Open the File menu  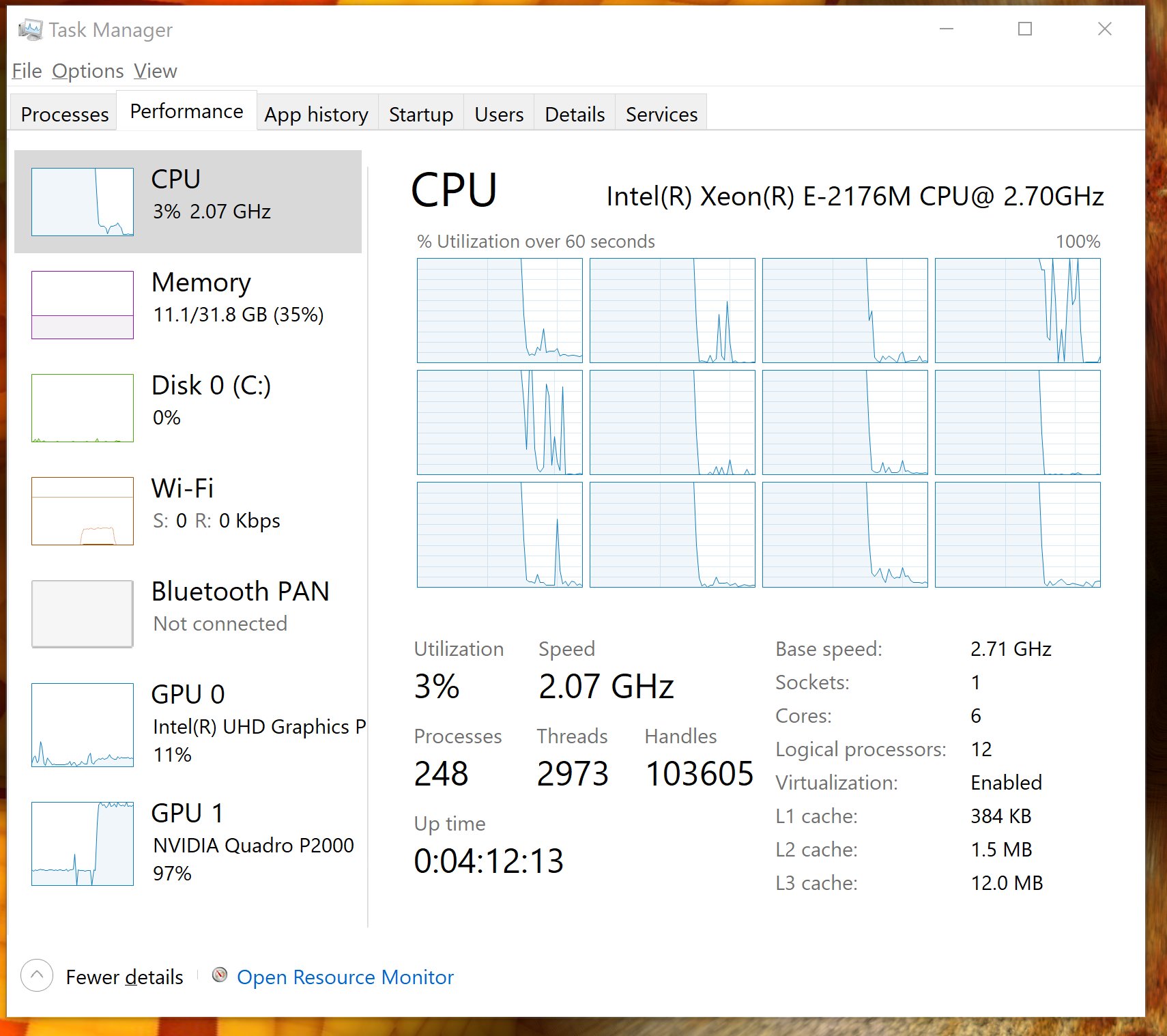click(27, 71)
